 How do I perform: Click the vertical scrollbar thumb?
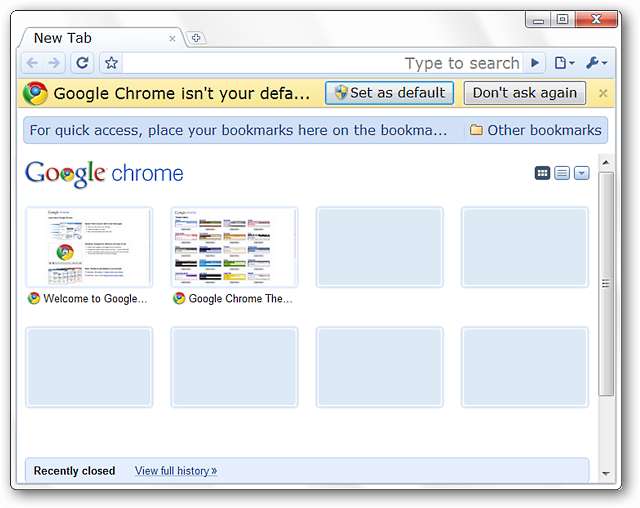[606, 284]
